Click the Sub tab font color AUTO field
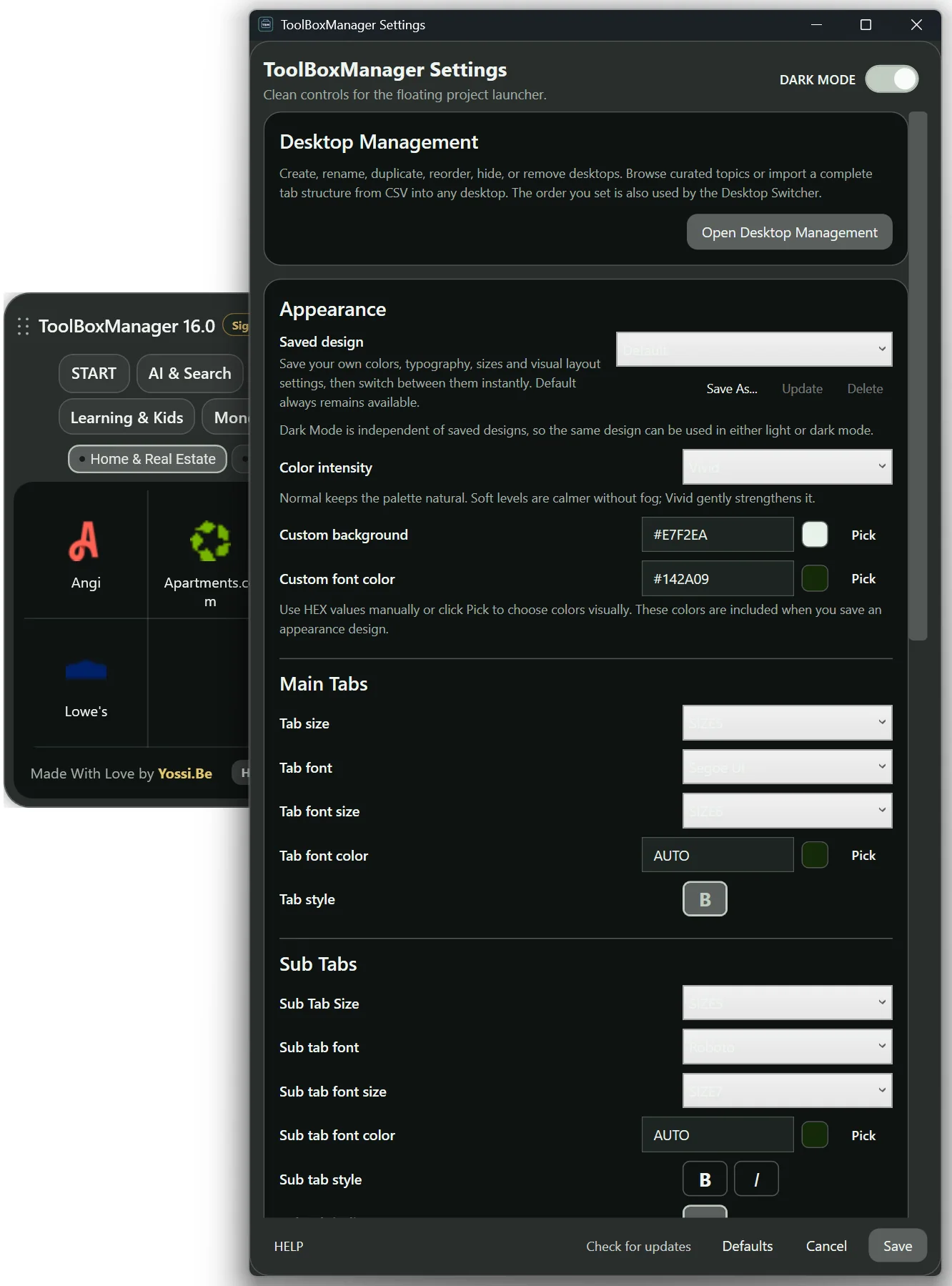Viewport: 952px width, 1286px height. coord(718,1135)
